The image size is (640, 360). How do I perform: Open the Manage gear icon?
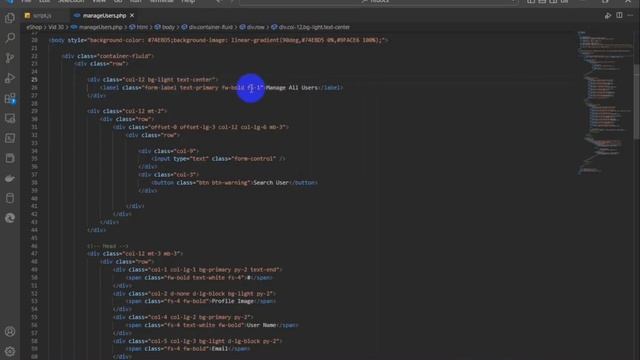(x=10, y=351)
